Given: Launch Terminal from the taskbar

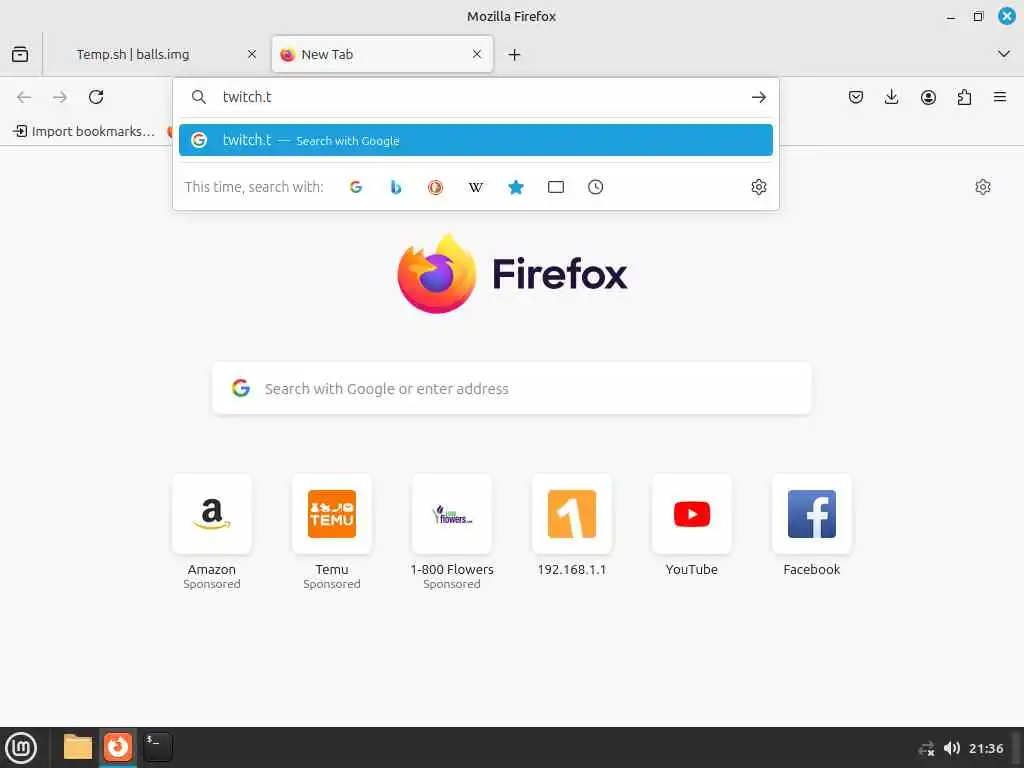Looking at the screenshot, I should click(x=158, y=747).
